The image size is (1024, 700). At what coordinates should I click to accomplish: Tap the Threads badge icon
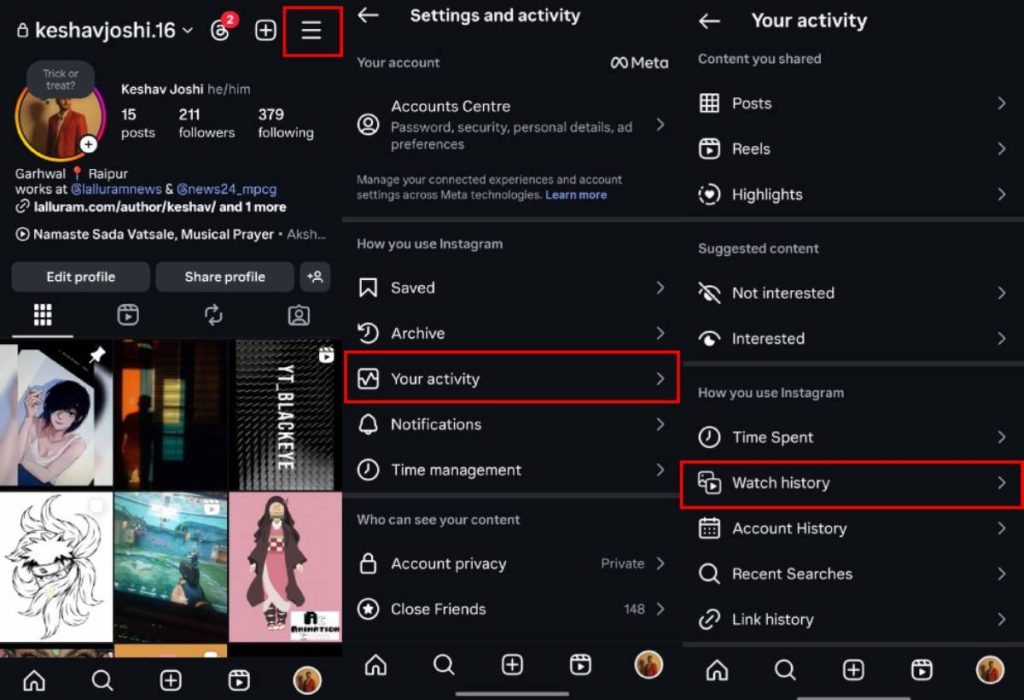(220, 30)
